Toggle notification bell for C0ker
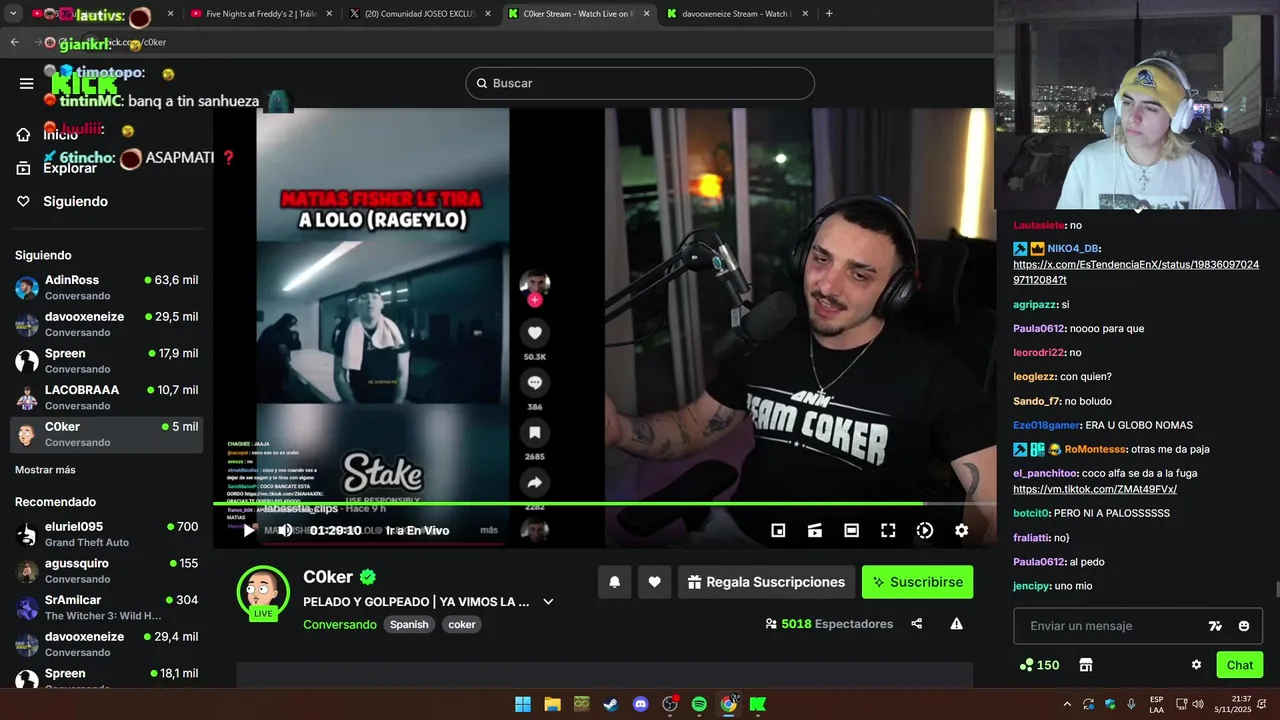The width and height of the screenshot is (1280, 720). coord(615,582)
